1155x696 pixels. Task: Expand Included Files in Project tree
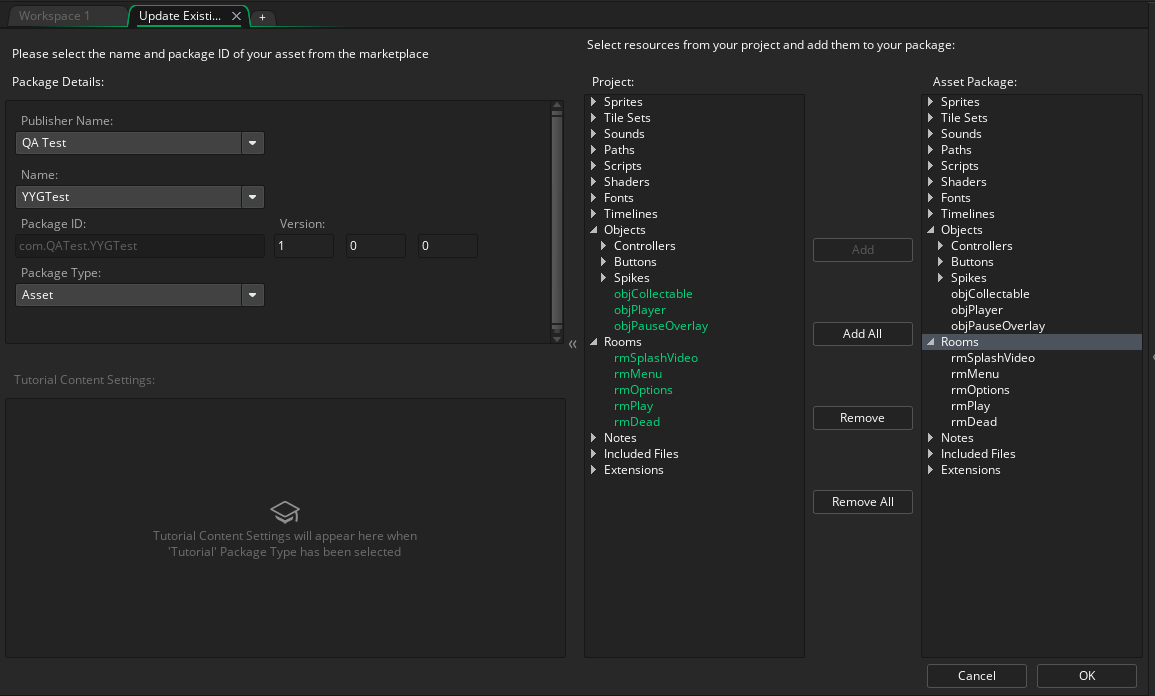click(594, 454)
